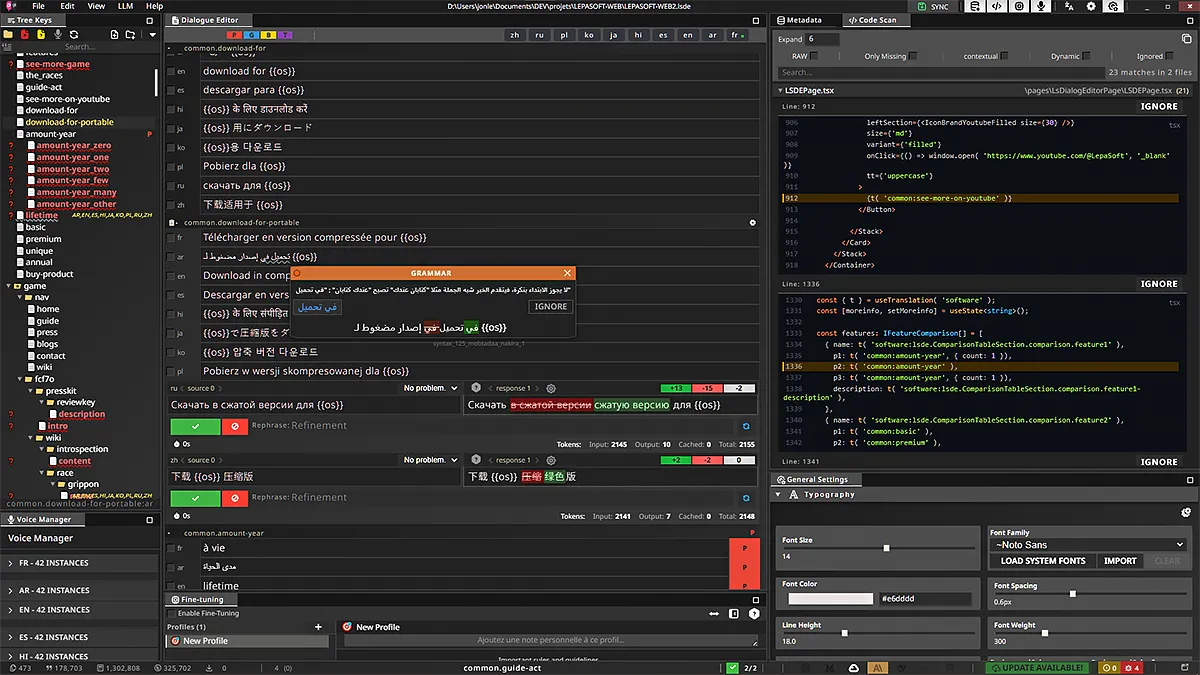This screenshot has height=675, width=1200.
Task: Open the No problem. dropdown for ru source
Action: pyautogui.click(x=430, y=388)
